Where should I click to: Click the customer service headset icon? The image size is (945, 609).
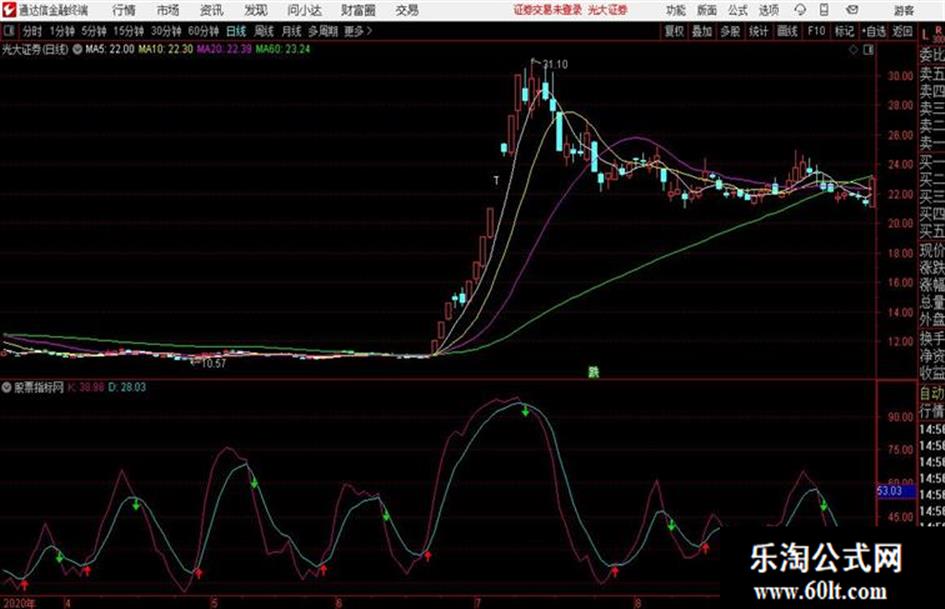coord(800,10)
